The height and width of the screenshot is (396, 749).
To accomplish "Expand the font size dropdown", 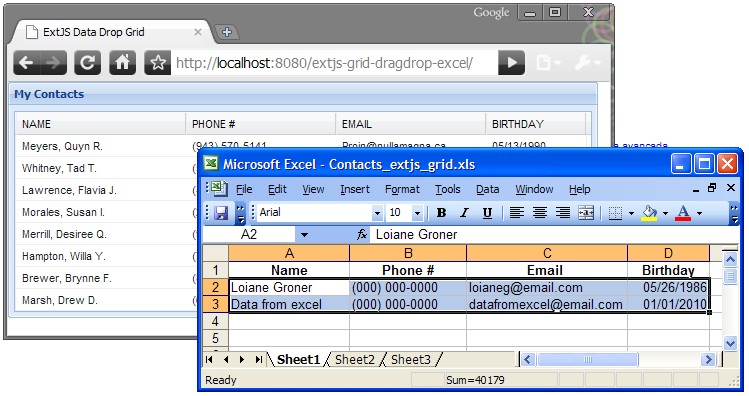I will 417,213.
